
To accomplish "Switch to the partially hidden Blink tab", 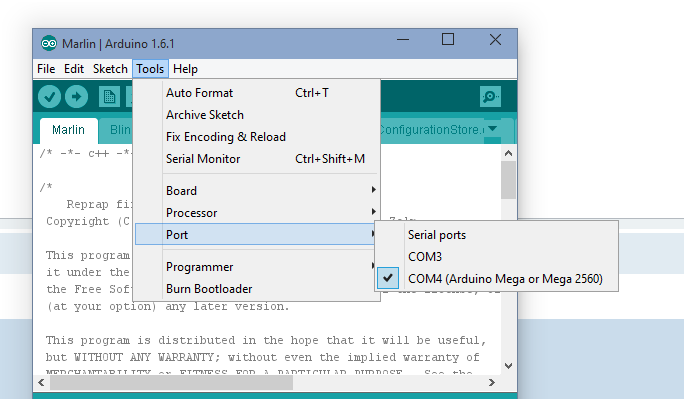I will click(116, 130).
